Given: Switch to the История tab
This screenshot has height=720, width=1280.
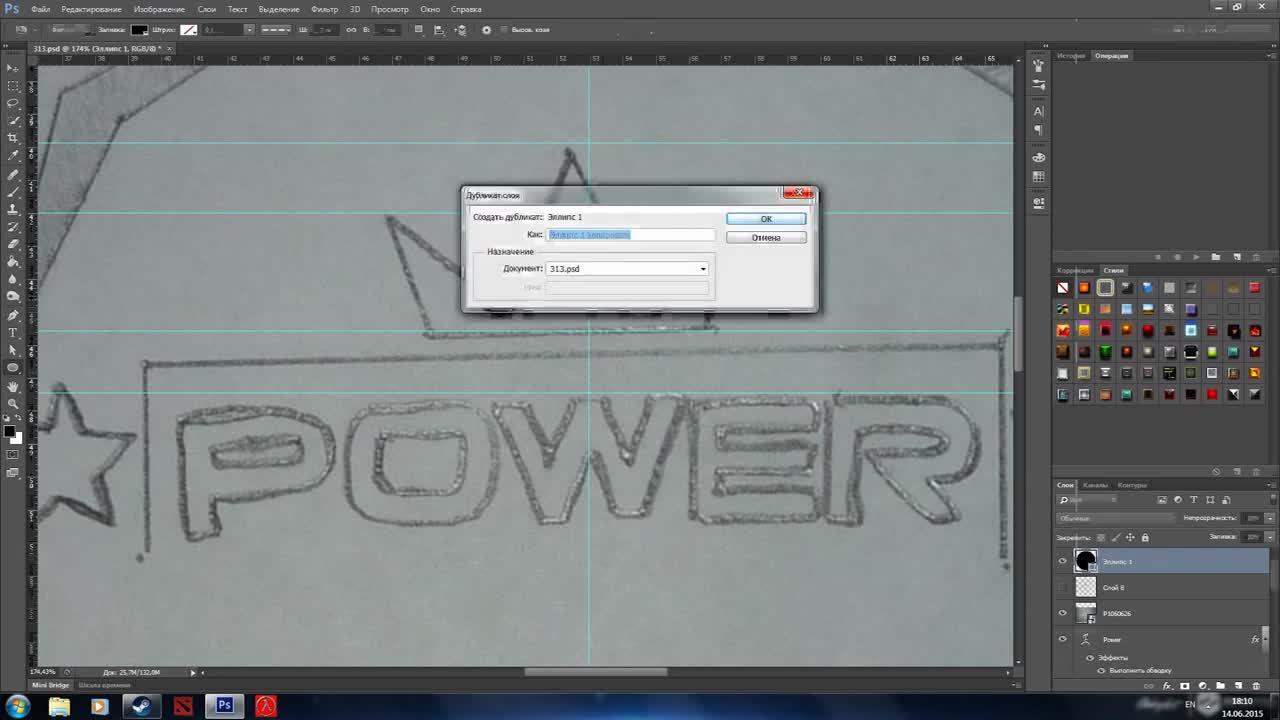Looking at the screenshot, I should click(x=1071, y=56).
